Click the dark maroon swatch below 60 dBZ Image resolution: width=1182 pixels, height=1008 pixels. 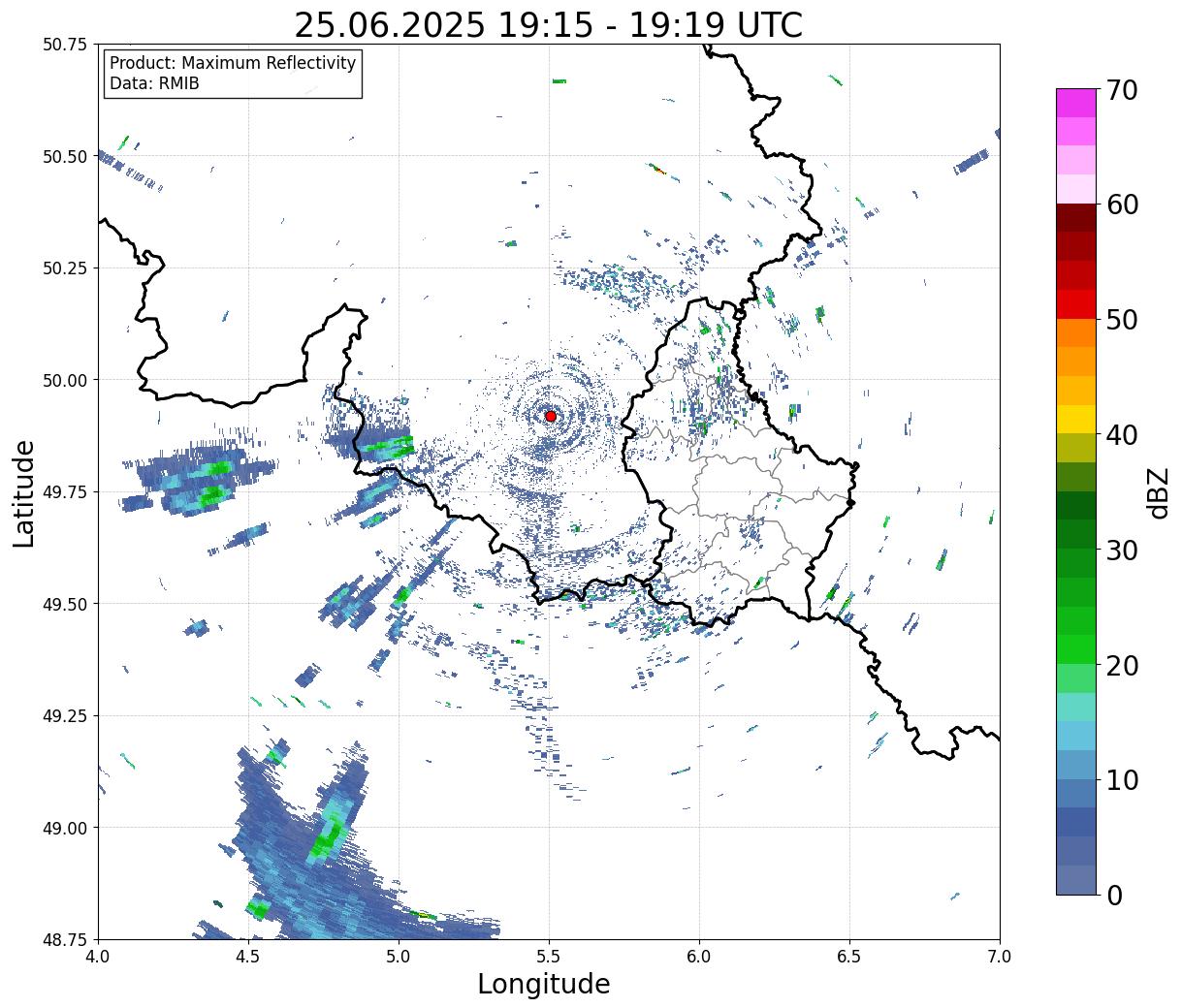pos(1076,218)
